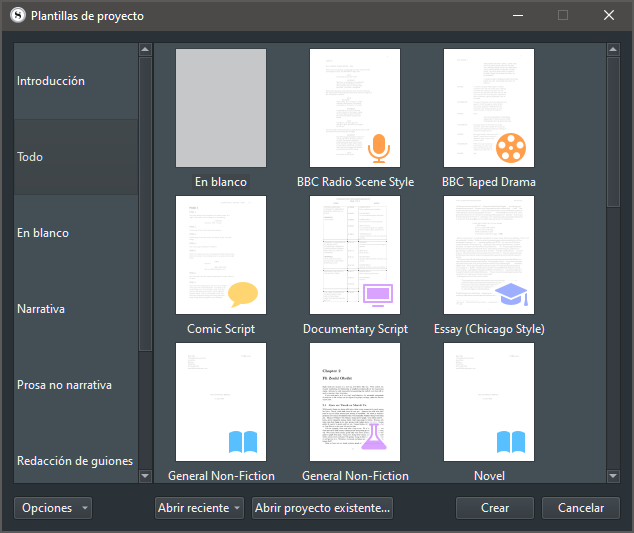Image resolution: width=634 pixels, height=533 pixels.
Task: Open the Introducción category
Action: tap(76, 81)
